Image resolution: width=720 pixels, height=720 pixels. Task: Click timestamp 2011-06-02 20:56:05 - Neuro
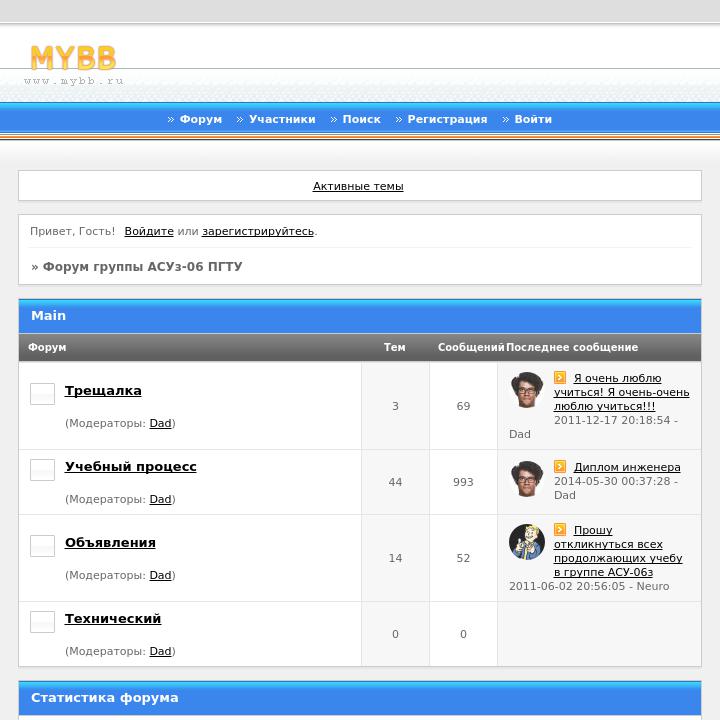pos(589,586)
